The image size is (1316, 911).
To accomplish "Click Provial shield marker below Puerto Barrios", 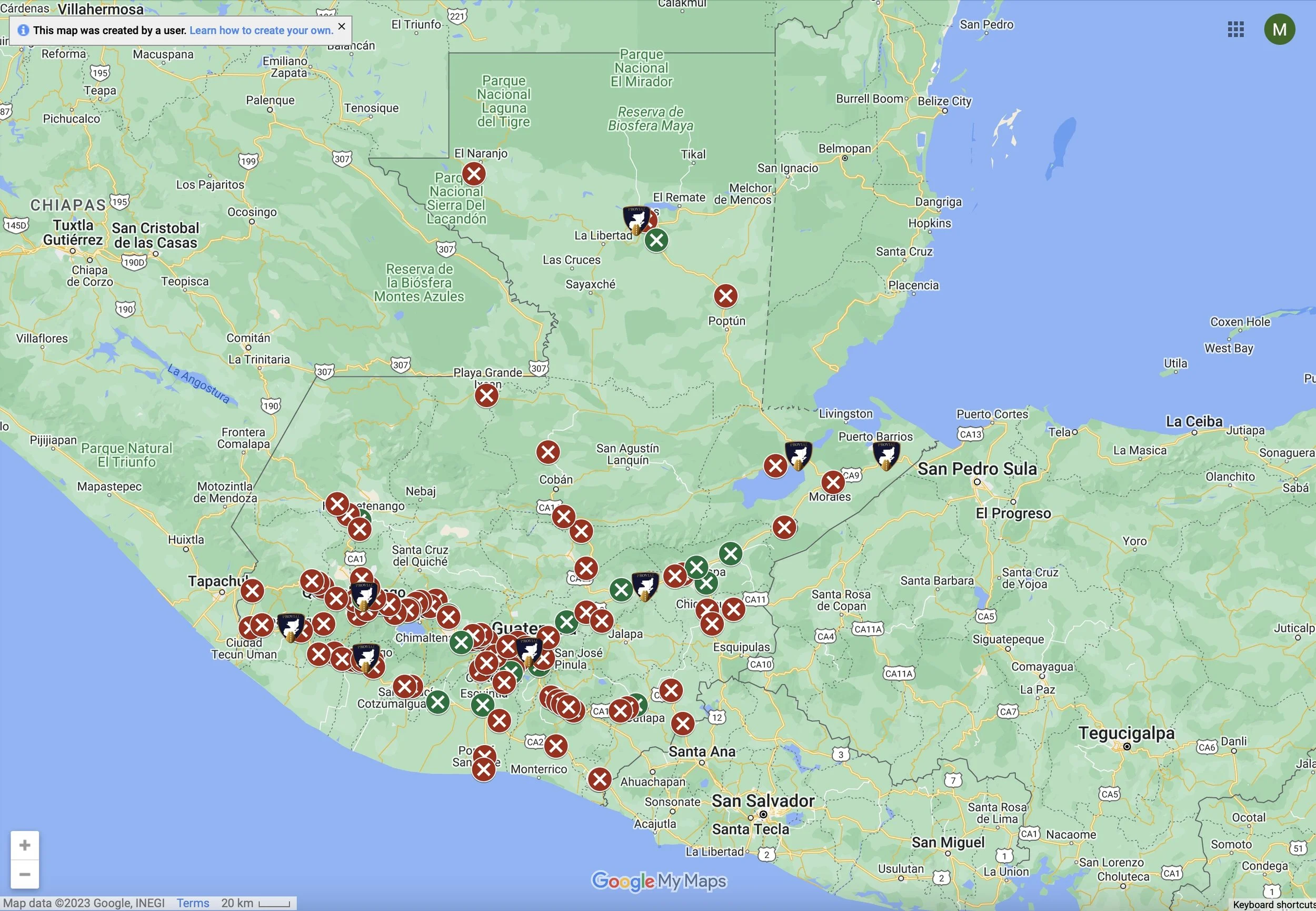I will (x=886, y=456).
